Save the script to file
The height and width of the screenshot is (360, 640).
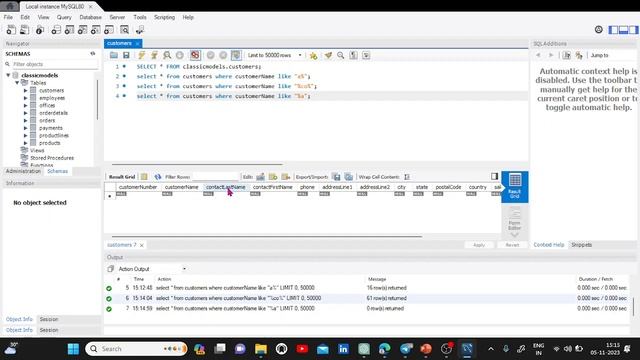tap(126, 55)
